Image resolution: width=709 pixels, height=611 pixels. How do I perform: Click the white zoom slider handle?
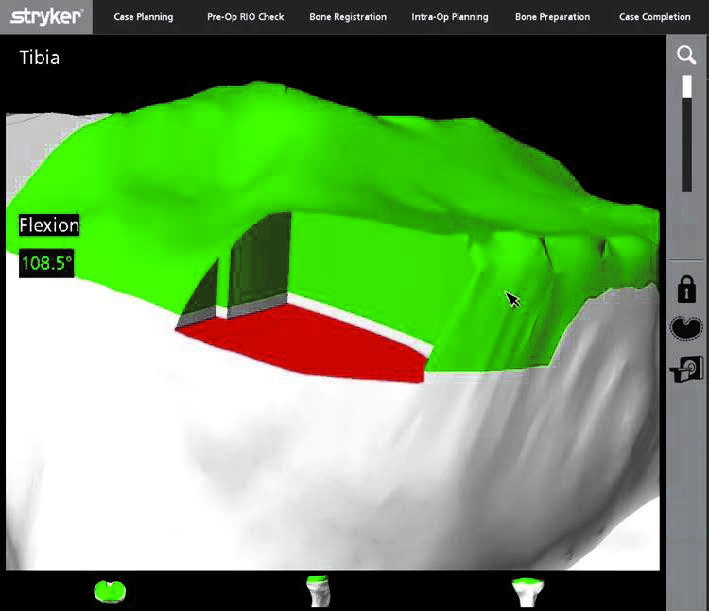(x=686, y=88)
